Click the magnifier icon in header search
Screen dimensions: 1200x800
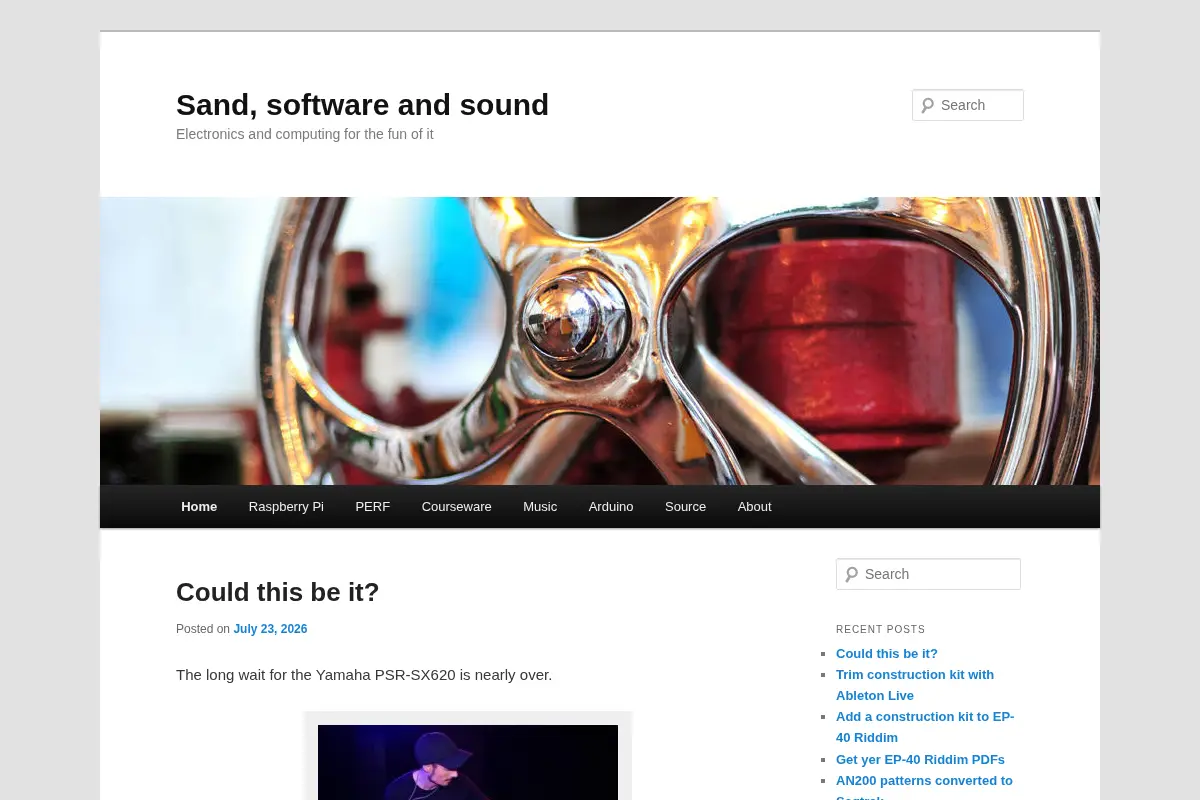click(x=927, y=105)
